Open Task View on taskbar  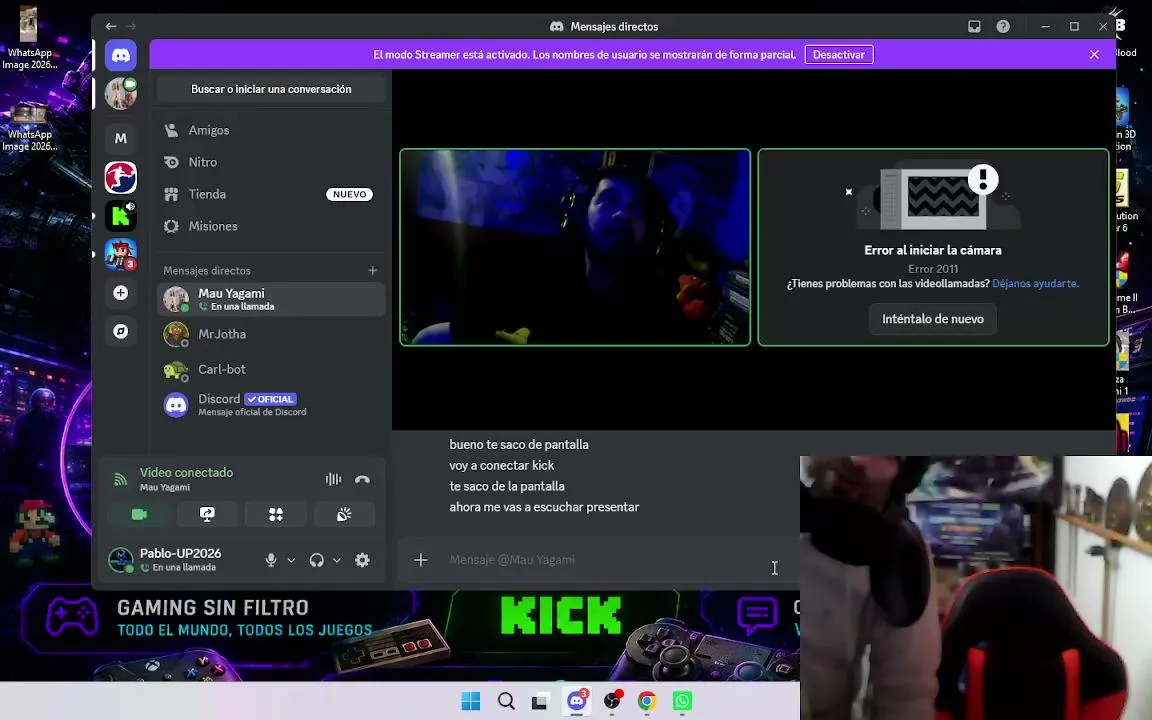(540, 702)
